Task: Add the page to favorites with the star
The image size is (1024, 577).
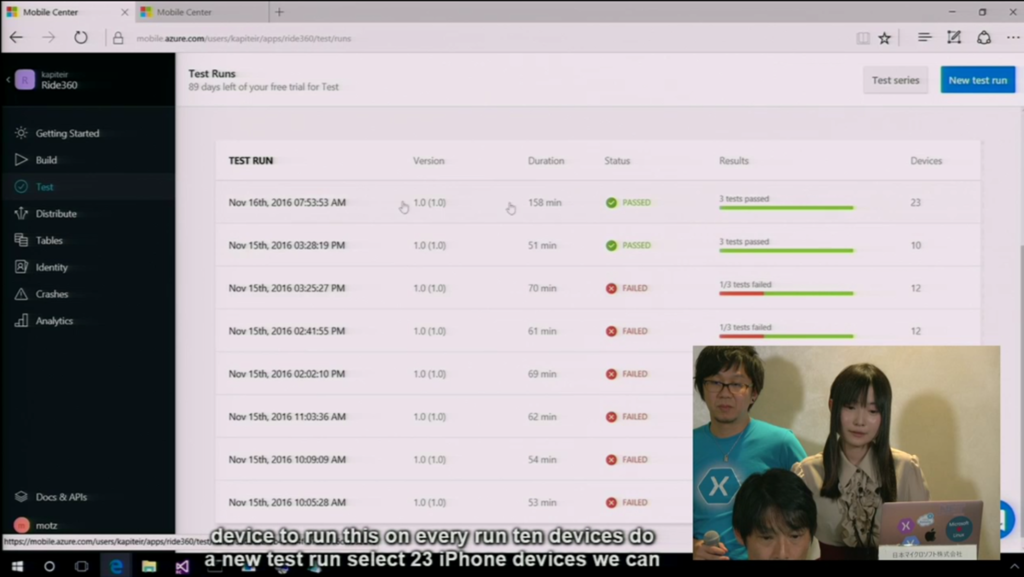Action: click(x=884, y=39)
